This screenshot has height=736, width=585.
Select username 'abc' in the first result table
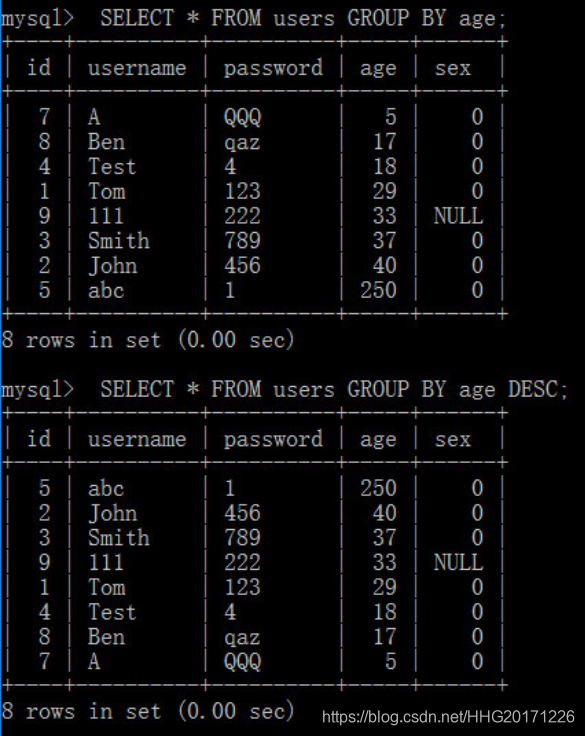(x=106, y=290)
